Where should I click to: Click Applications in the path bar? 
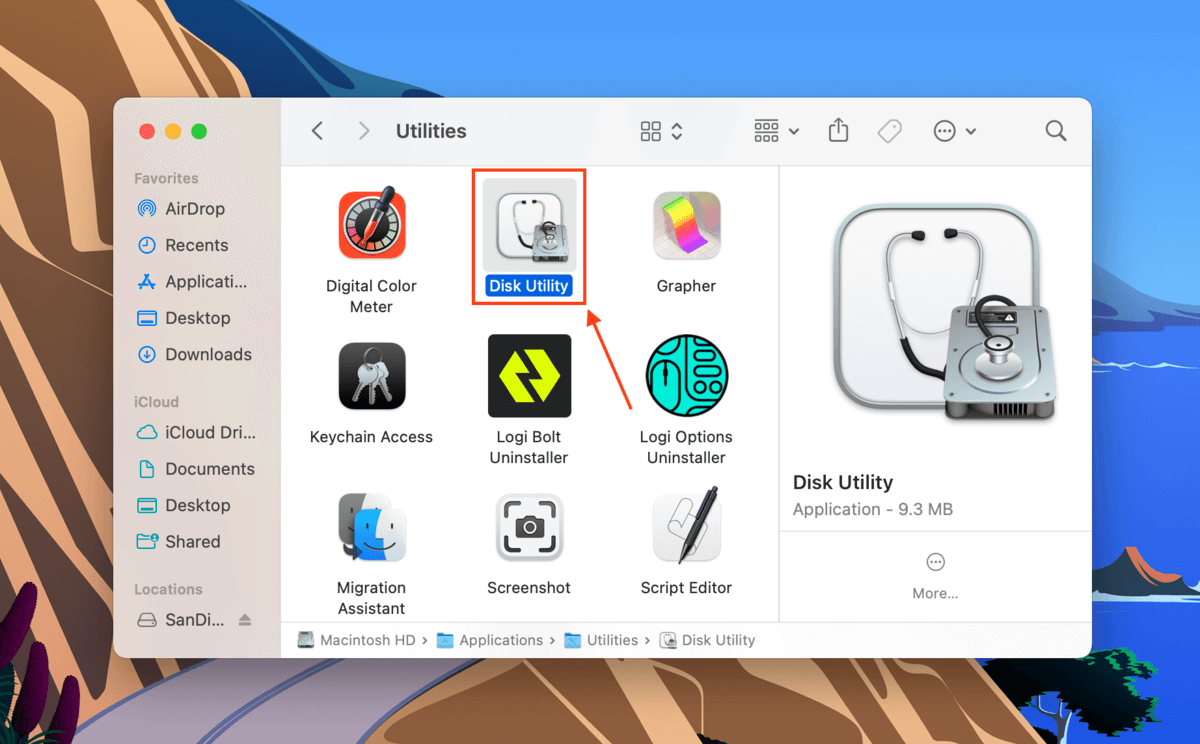(490, 640)
